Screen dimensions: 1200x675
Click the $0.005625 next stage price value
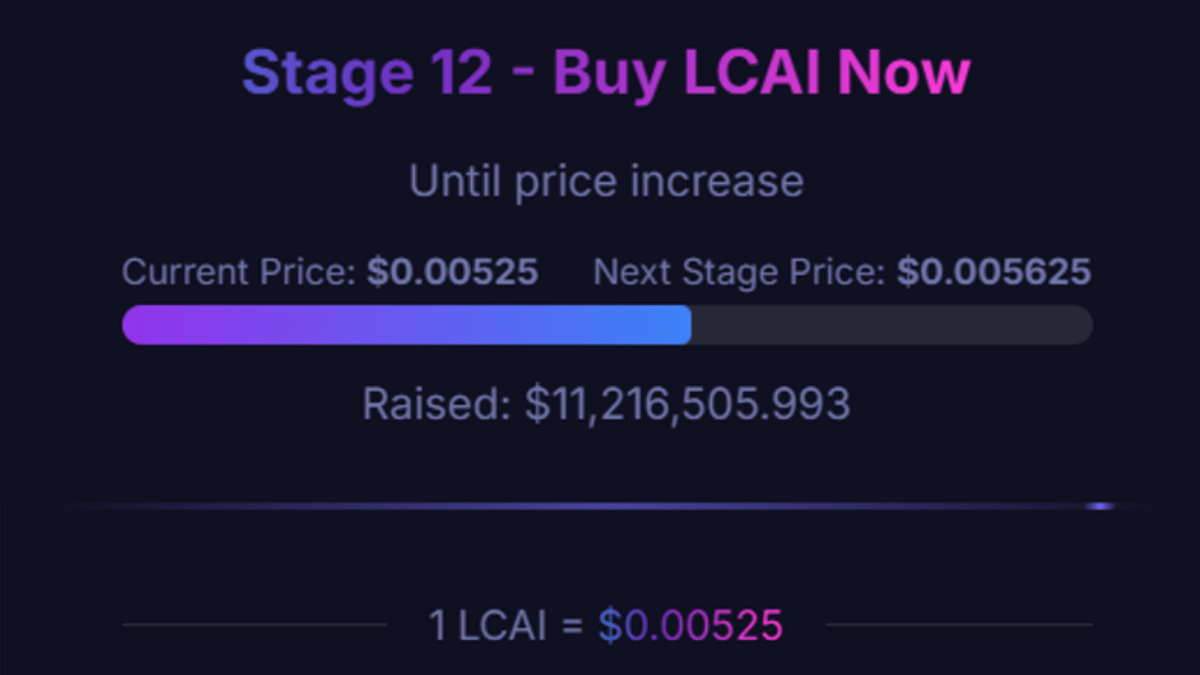click(x=994, y=272)
